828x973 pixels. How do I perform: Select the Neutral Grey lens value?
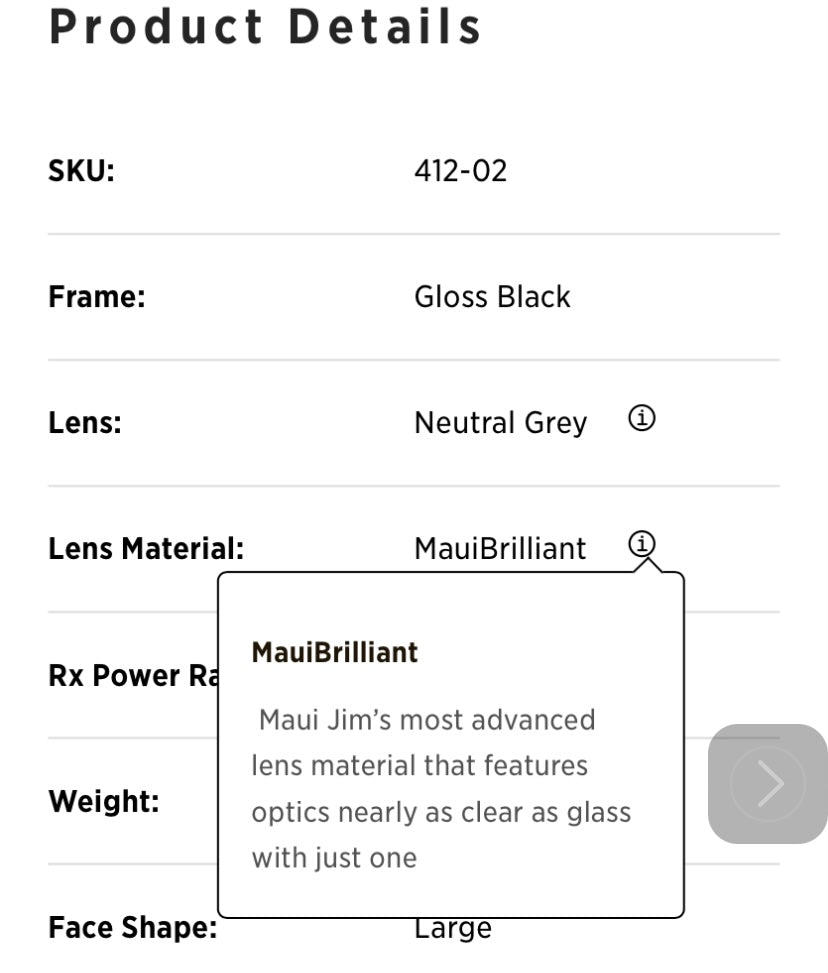pyautogui.click(x=500, y=423)
